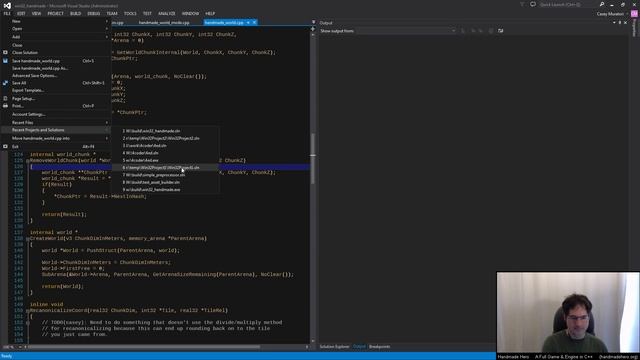
Task: Open the document list dropdown above editor
Action: pos(313,22)
